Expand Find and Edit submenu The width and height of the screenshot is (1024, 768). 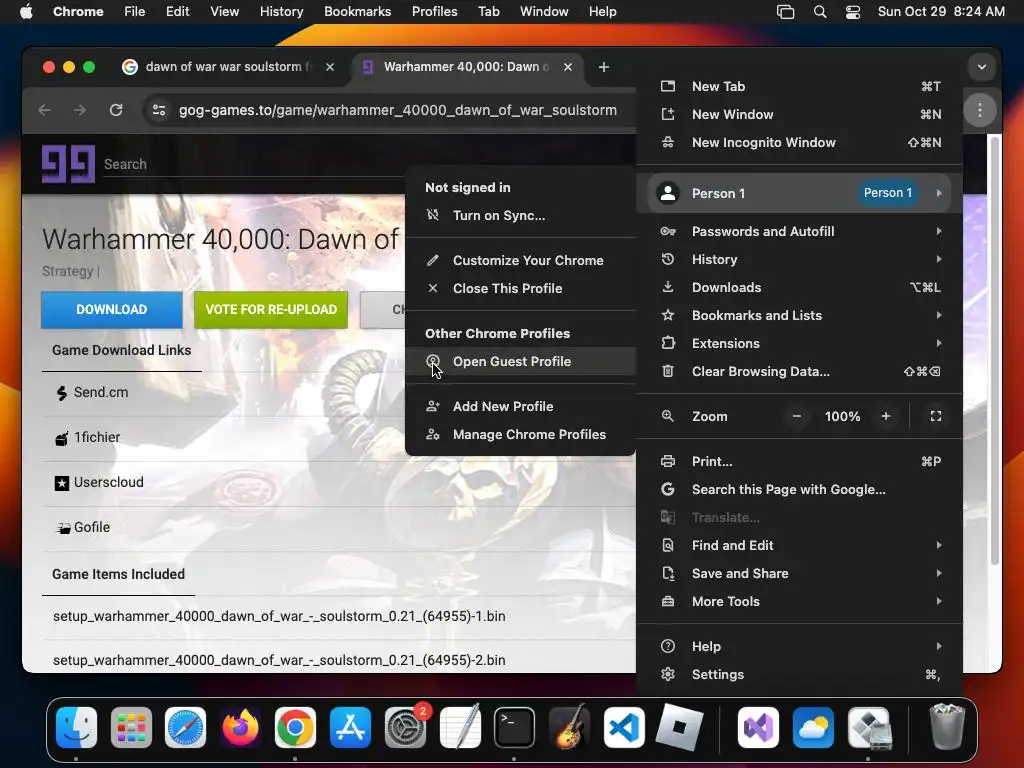point(800,545)
